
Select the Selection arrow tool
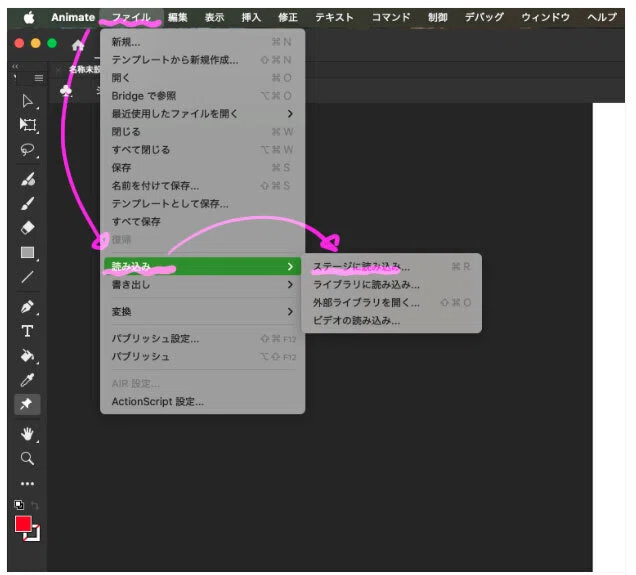(x=27, y=101)
